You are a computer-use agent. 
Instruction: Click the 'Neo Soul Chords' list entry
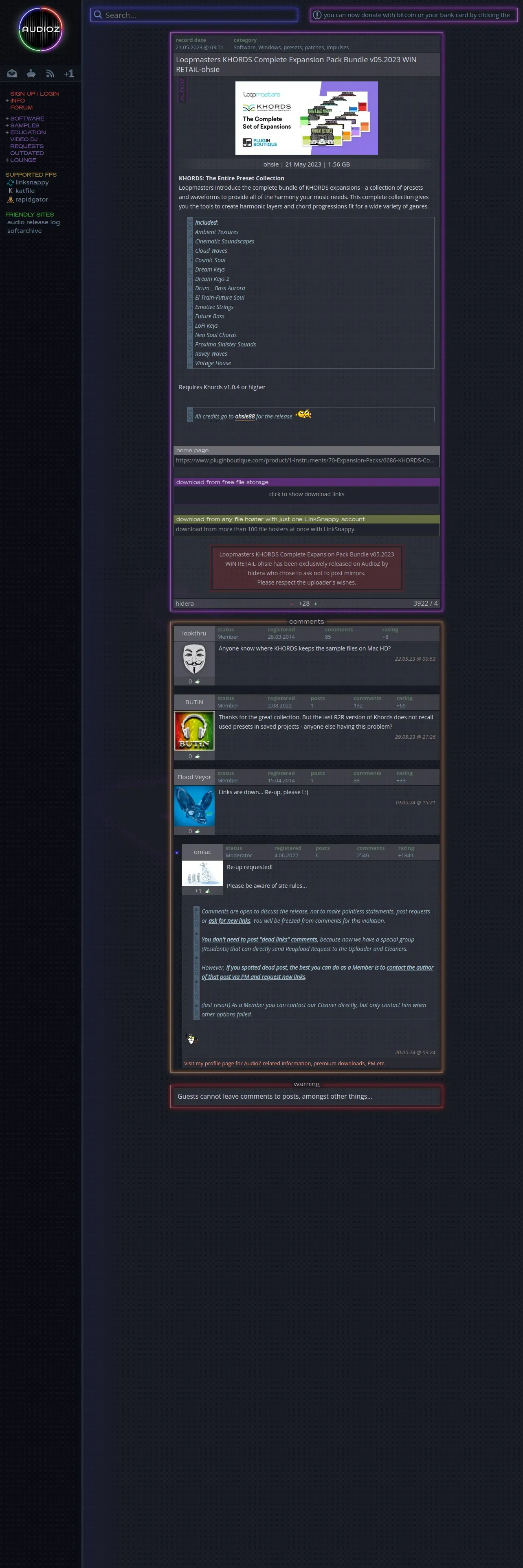pos(215,335)
